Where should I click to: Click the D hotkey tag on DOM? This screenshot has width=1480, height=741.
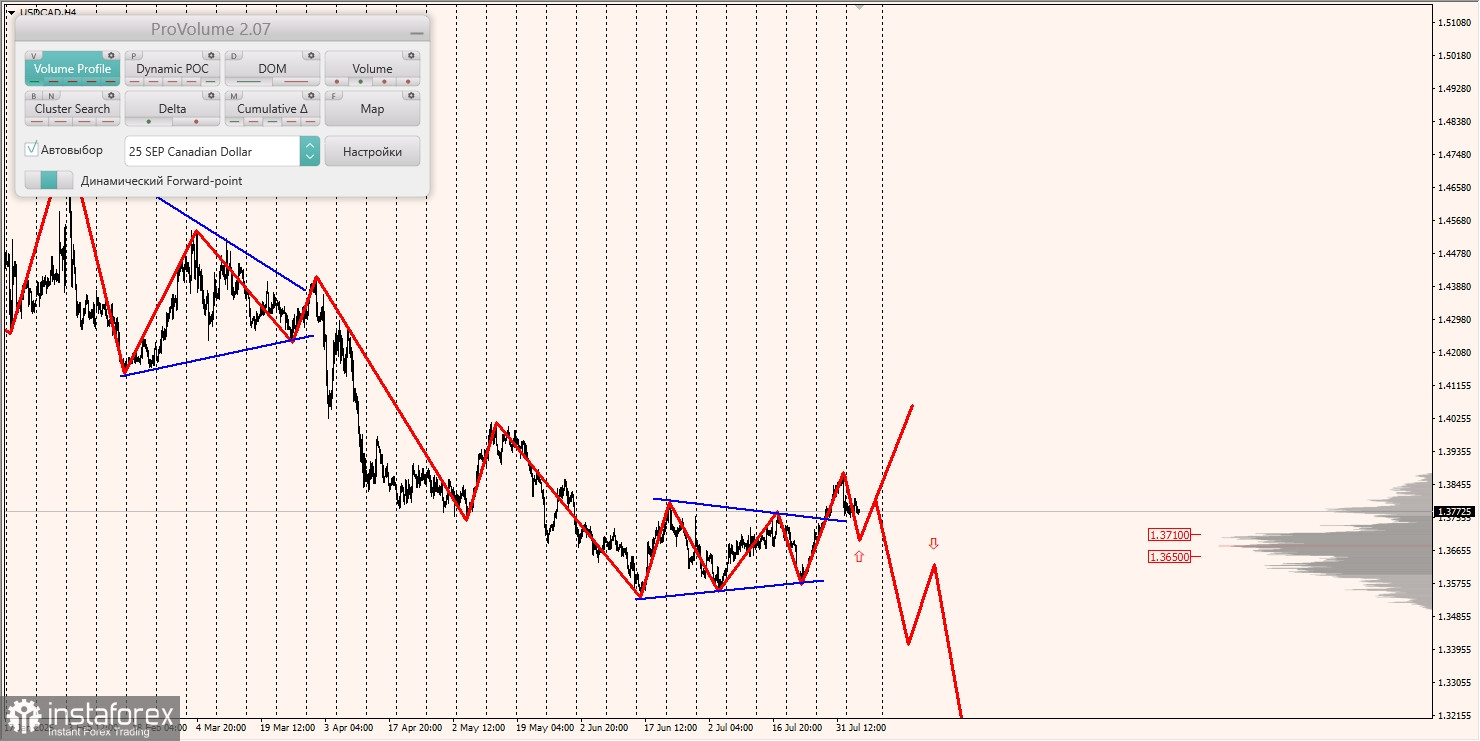click(234, 55)
